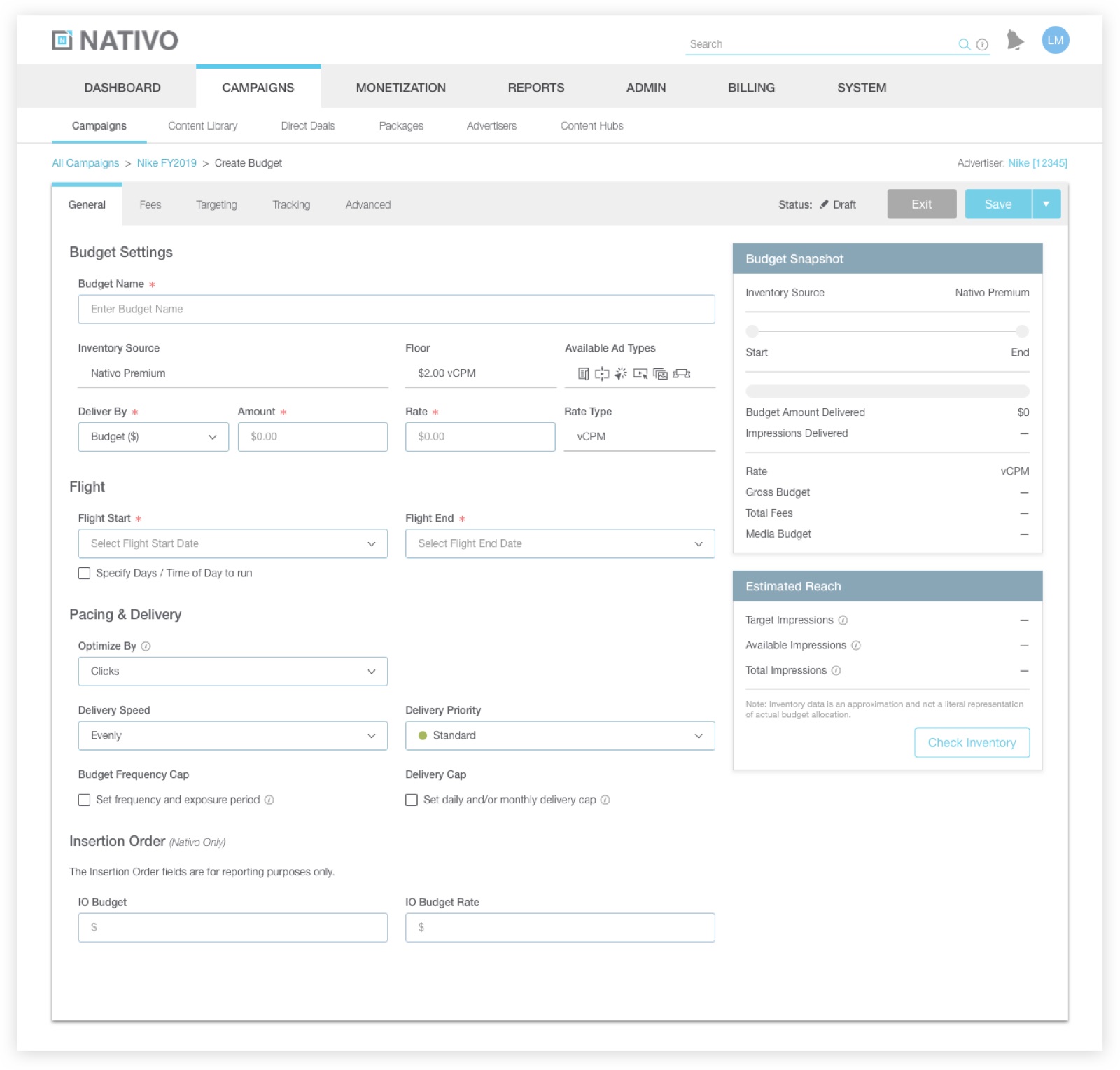
Task: Open the LM user avatar menu
Action: (1055, 41)
